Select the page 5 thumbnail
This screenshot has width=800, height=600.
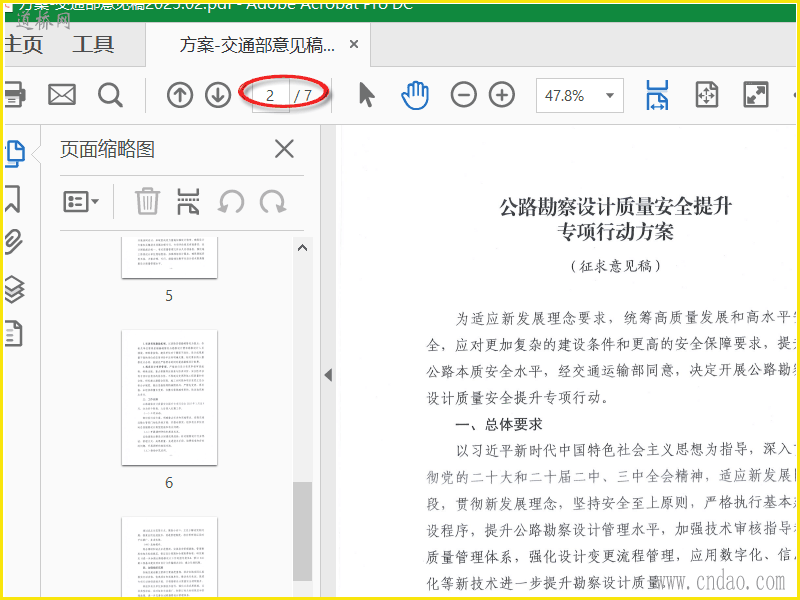point(169,258)
